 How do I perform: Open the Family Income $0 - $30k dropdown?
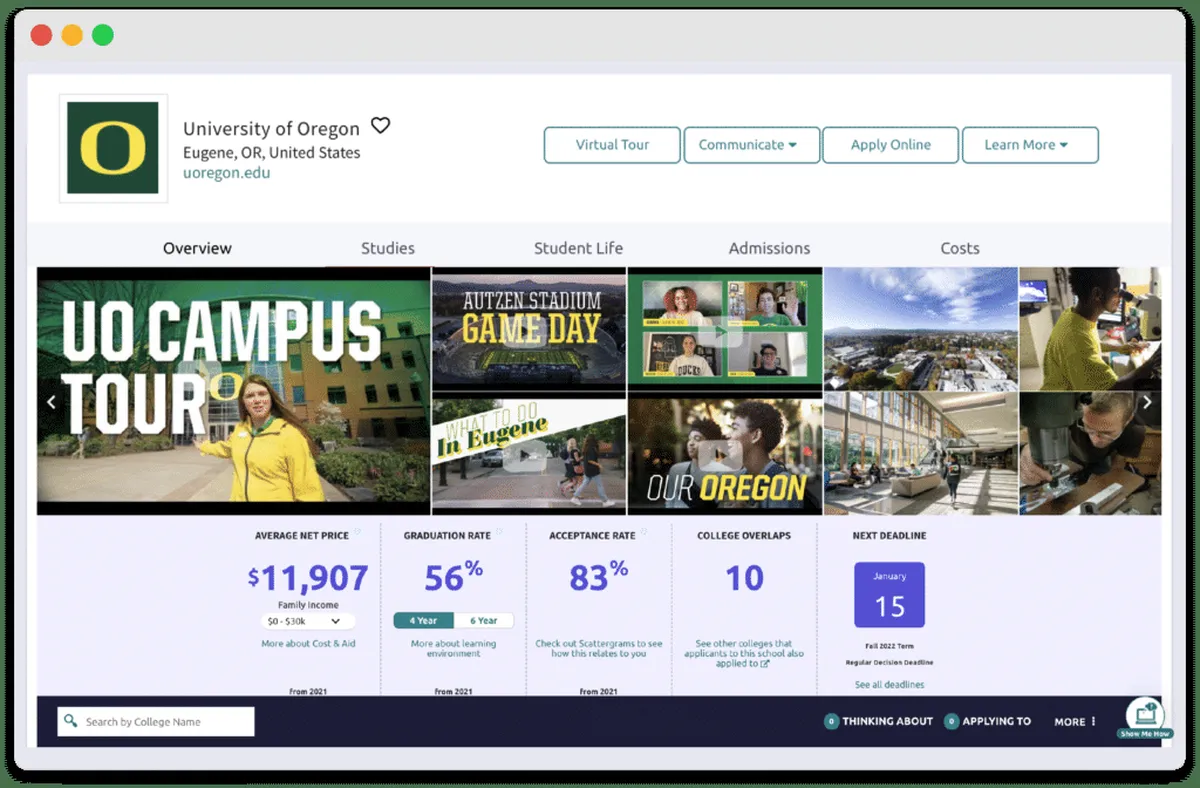pyautogui.click(x=307, y=621)
